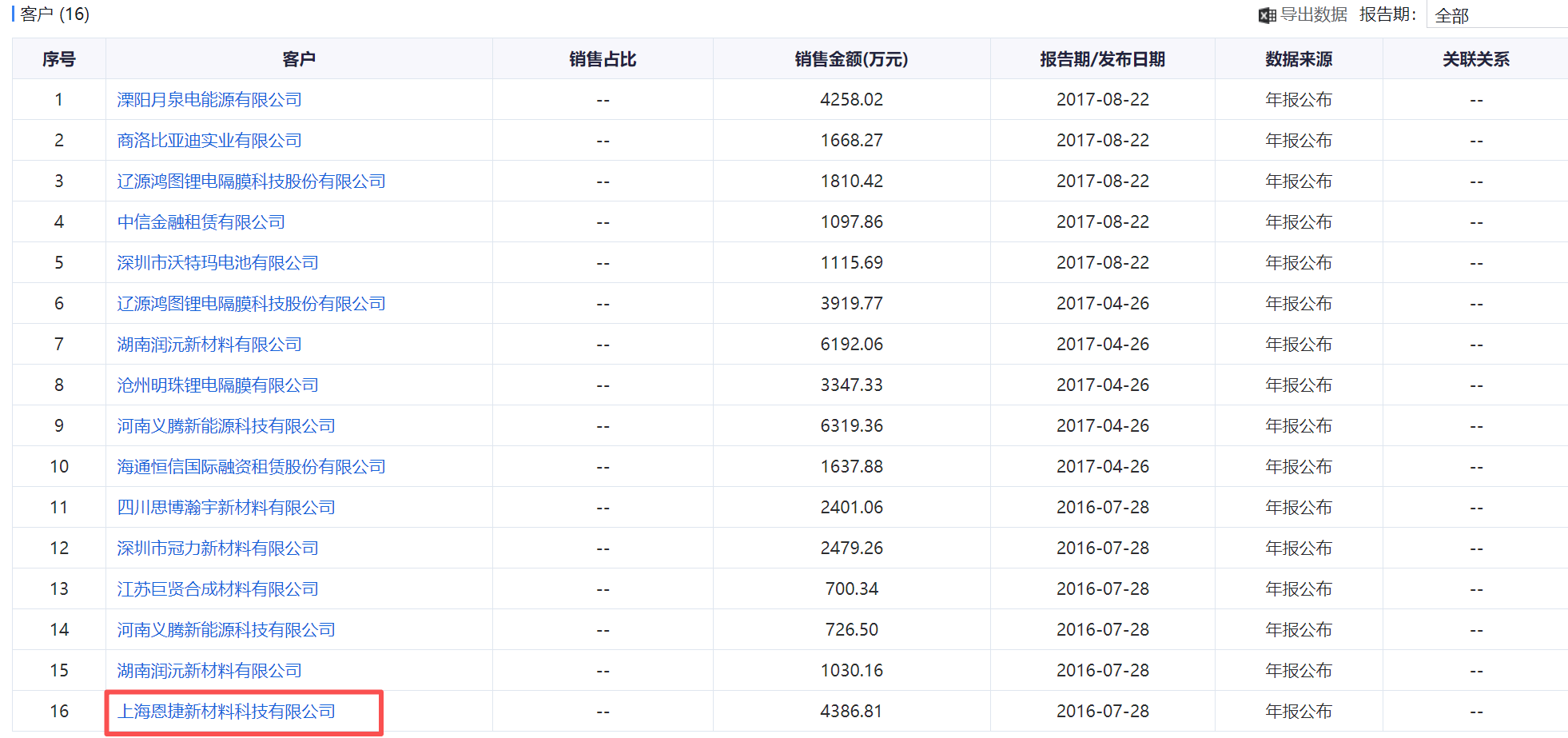Open the 报告期 dropdown showing 全部

click(1496, 15)
